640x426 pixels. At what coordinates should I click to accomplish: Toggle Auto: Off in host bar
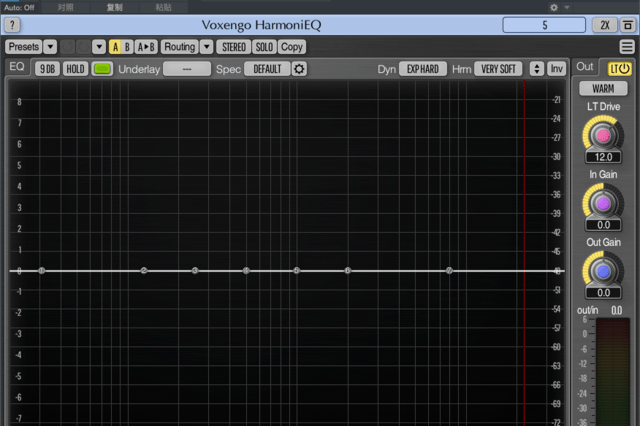point(19,7)
